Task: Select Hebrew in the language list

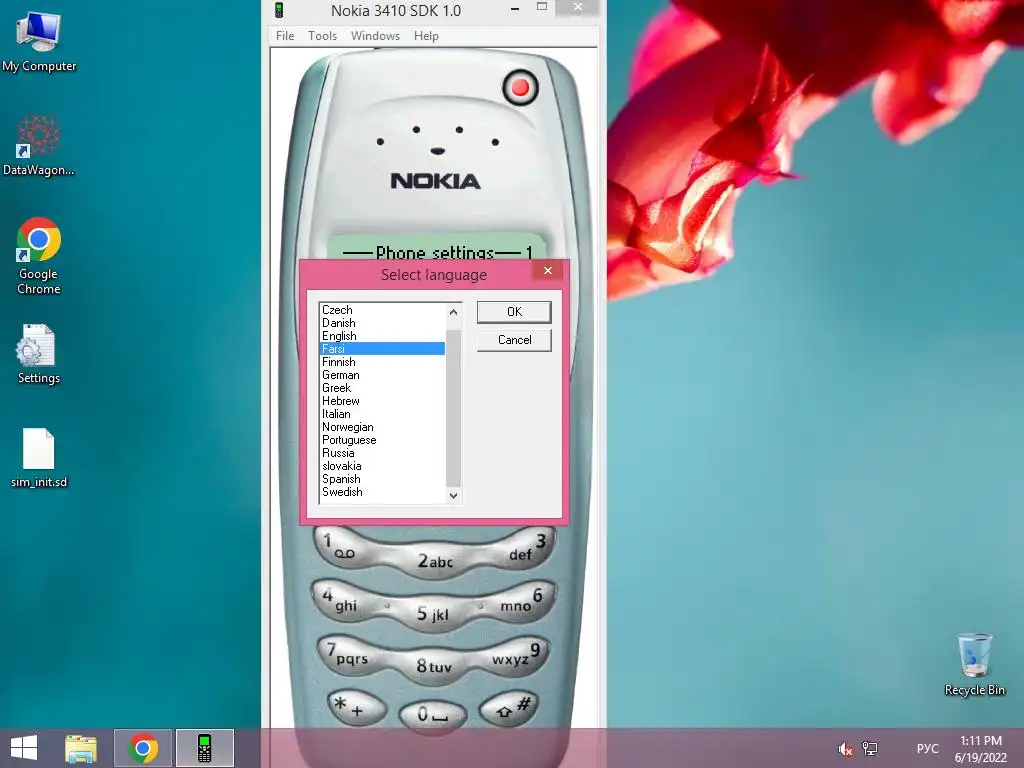Action: [x=383, y=401]
